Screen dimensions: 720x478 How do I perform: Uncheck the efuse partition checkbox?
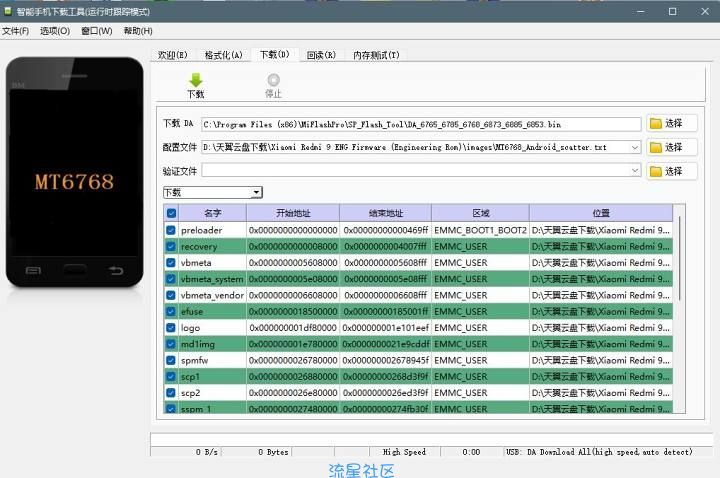click(171, 311)
